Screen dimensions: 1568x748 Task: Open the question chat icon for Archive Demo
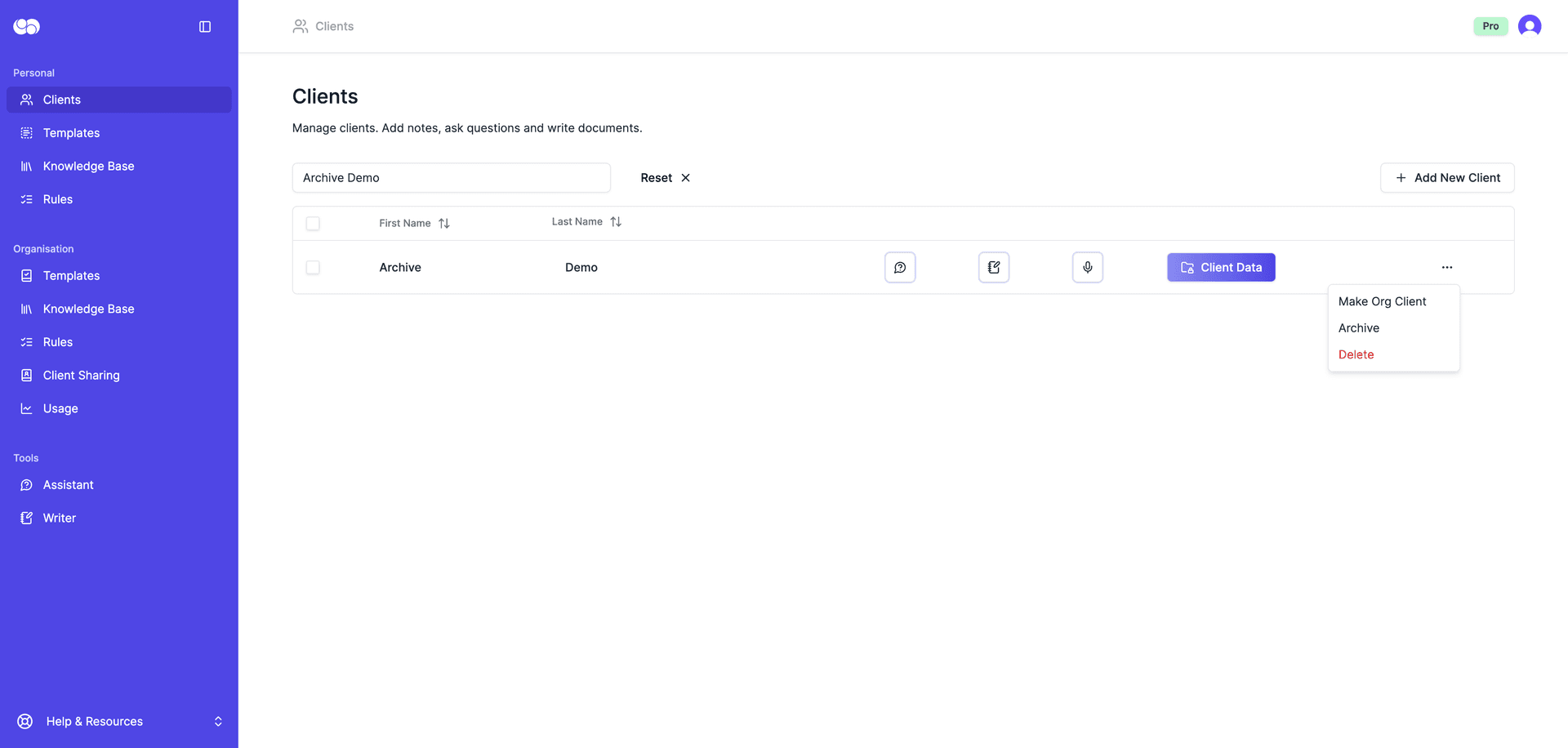point(900,267)
